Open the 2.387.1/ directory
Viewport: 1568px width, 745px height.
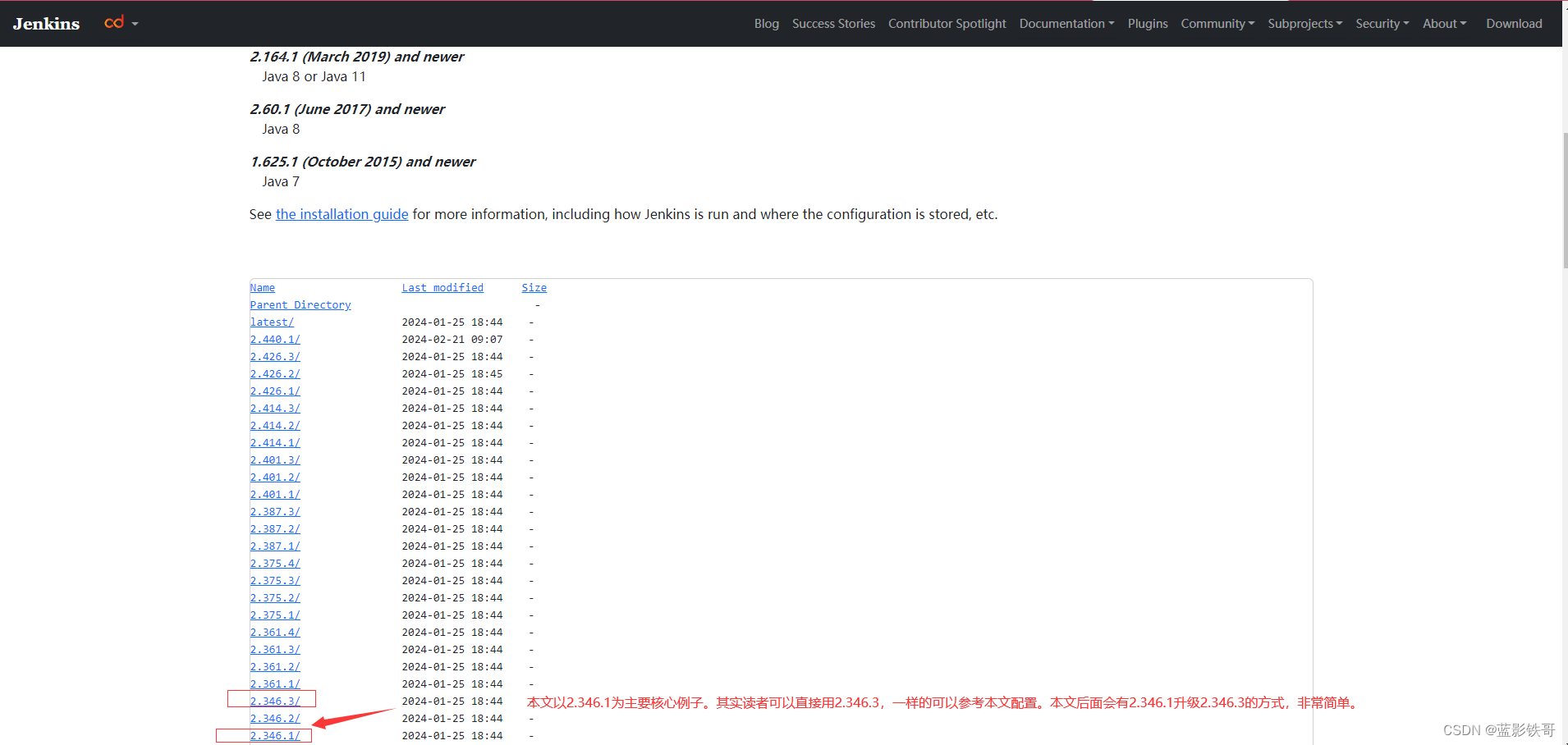pyautogui.click(x=275, y=546)
